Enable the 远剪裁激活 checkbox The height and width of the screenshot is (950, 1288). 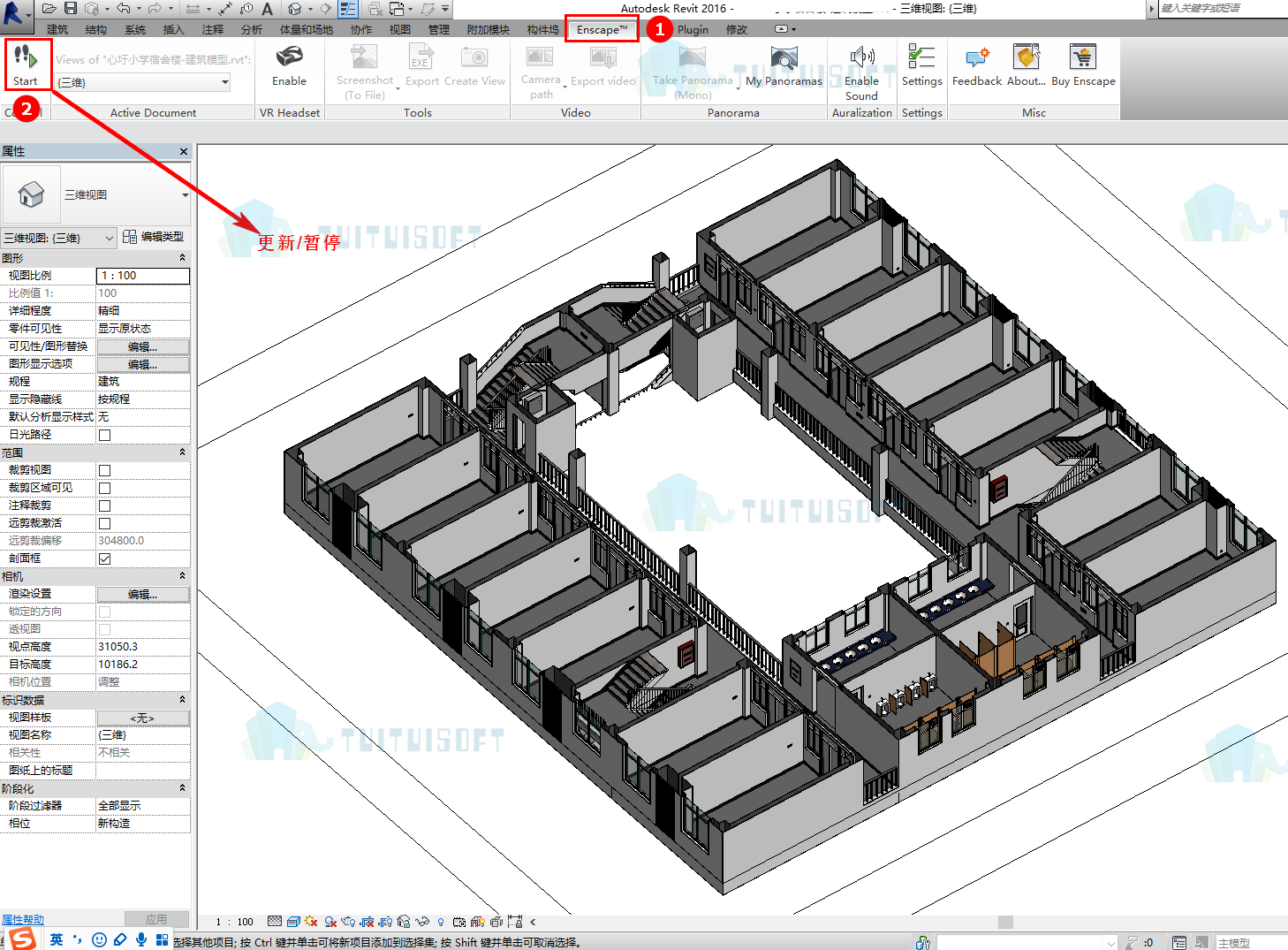pos(104,523)
